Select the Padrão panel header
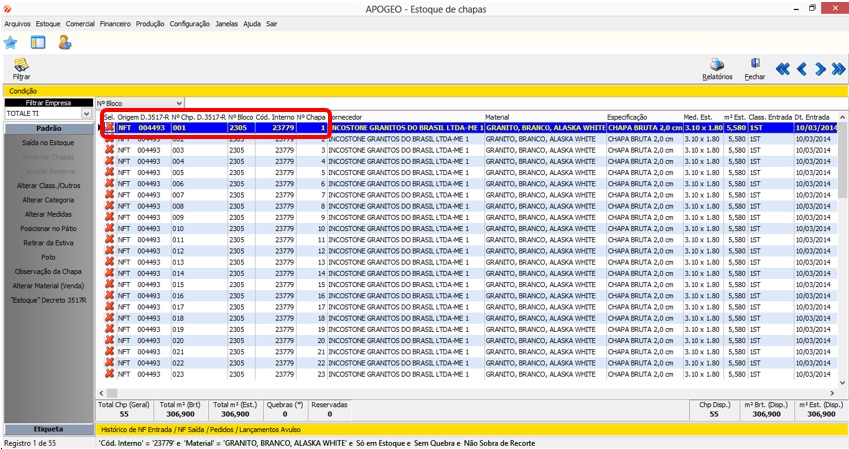 pos(48,128)
